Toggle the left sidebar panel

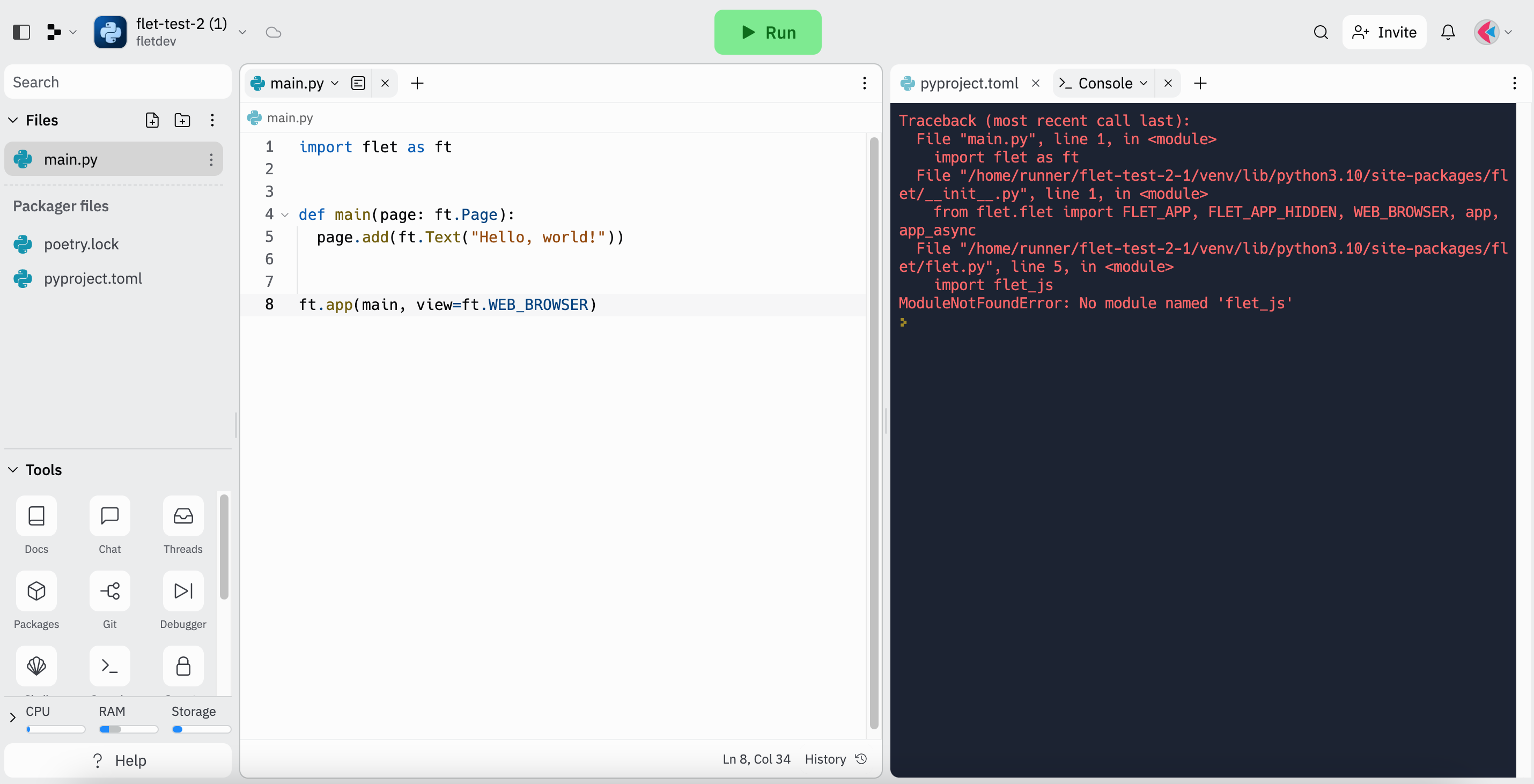pos(21,32)
